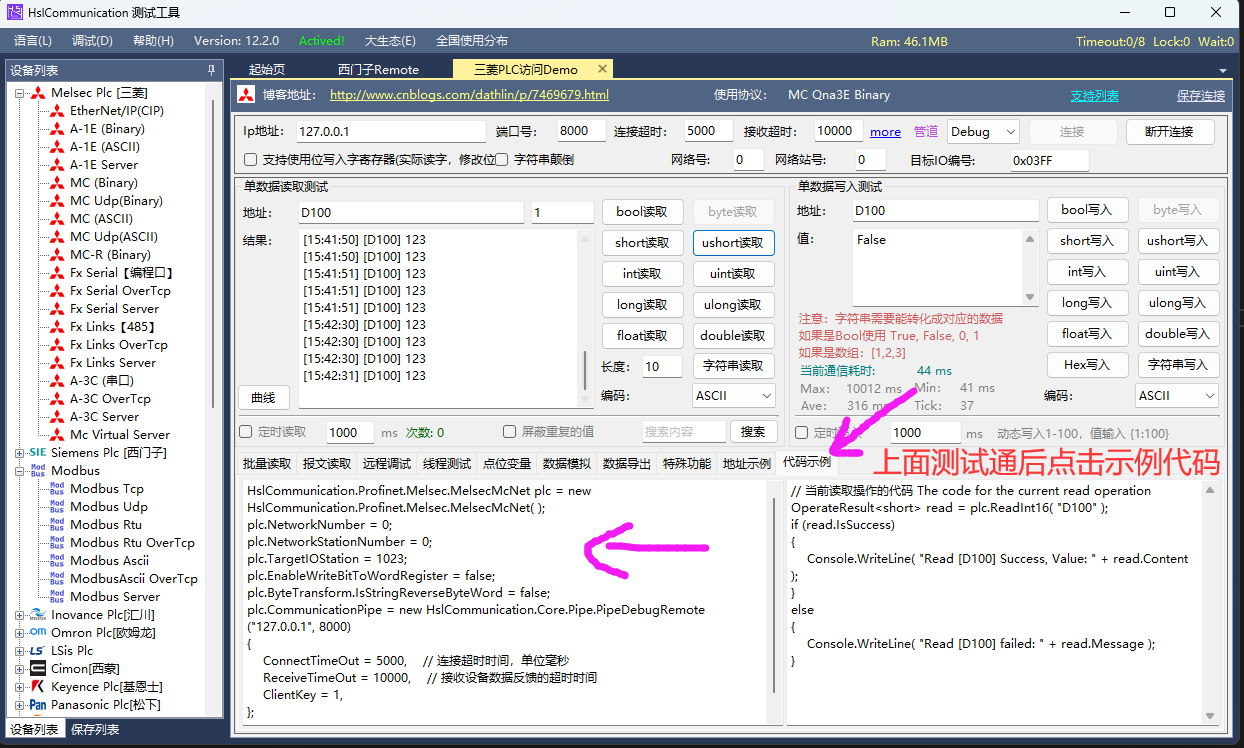
Task: Click the Hex写入 button
Action: click(1087, 365)
